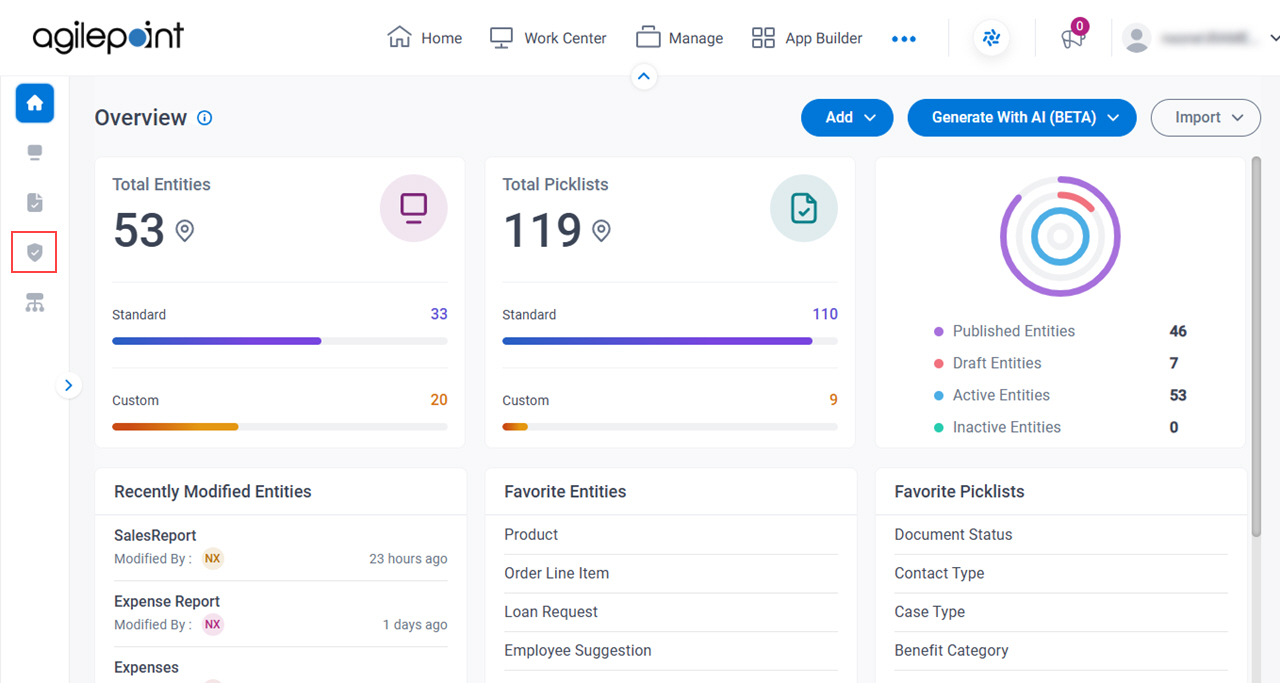Open Document Status favorite picklist
This screenshot has height=683, width=1280.
pos(953,535)
